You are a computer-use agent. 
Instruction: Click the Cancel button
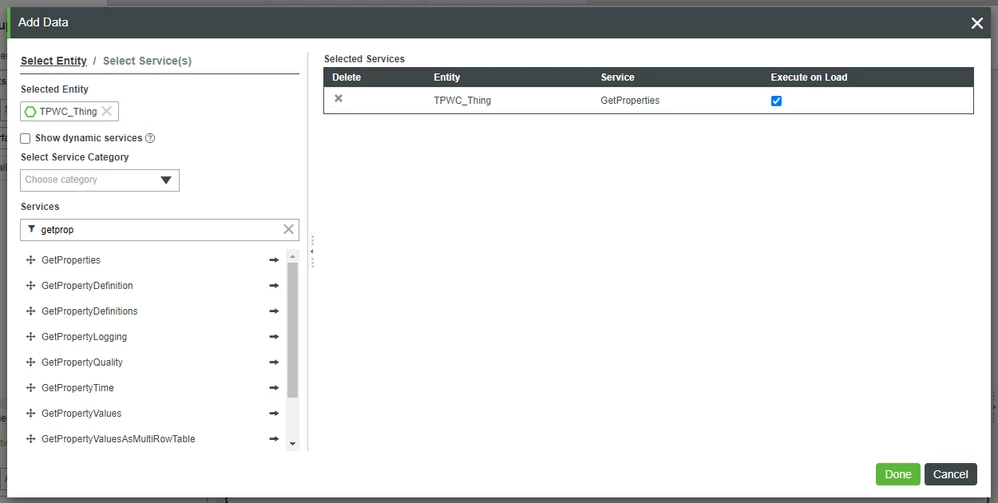point(950,474)
